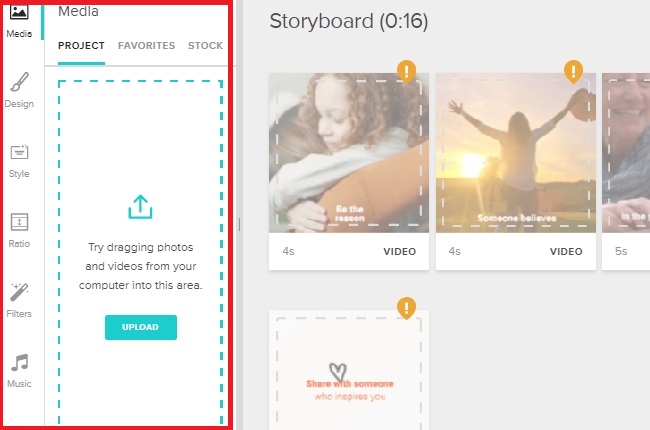The width and height of the screenshot is (650, 430).
Task: Switch to the STOCK tab
Action: pyautogui.click(x=205, y=46)
